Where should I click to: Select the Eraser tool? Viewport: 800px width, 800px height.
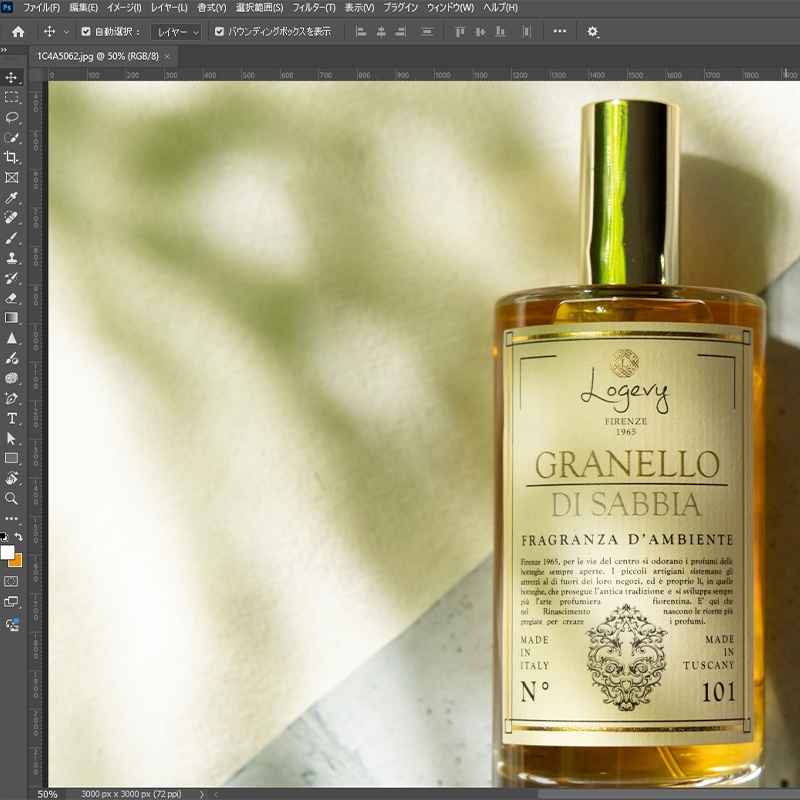[12, 298]
